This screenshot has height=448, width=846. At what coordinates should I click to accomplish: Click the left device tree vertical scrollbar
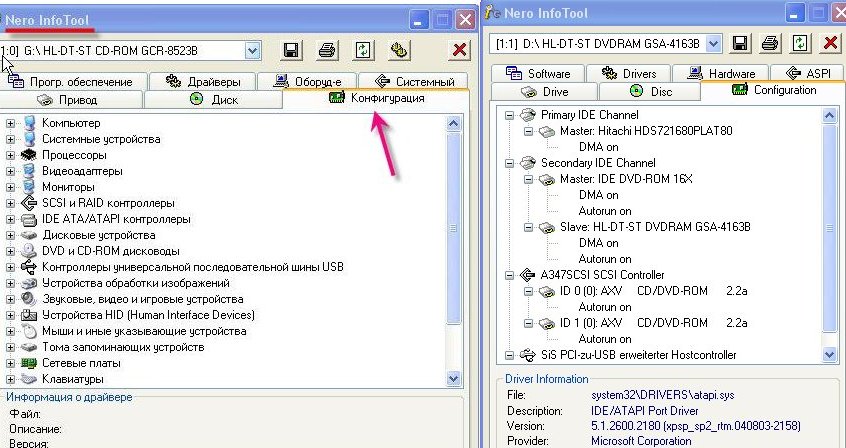454,250
